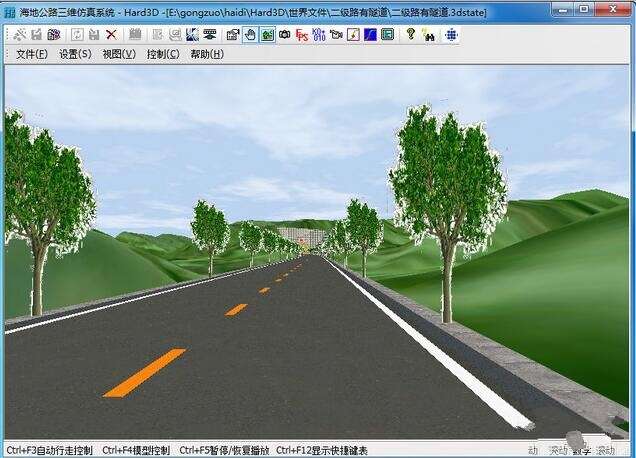This screenshot has height=458, width=636.
Task: Click the camera snapshot icon
Action: click(285, 35)
